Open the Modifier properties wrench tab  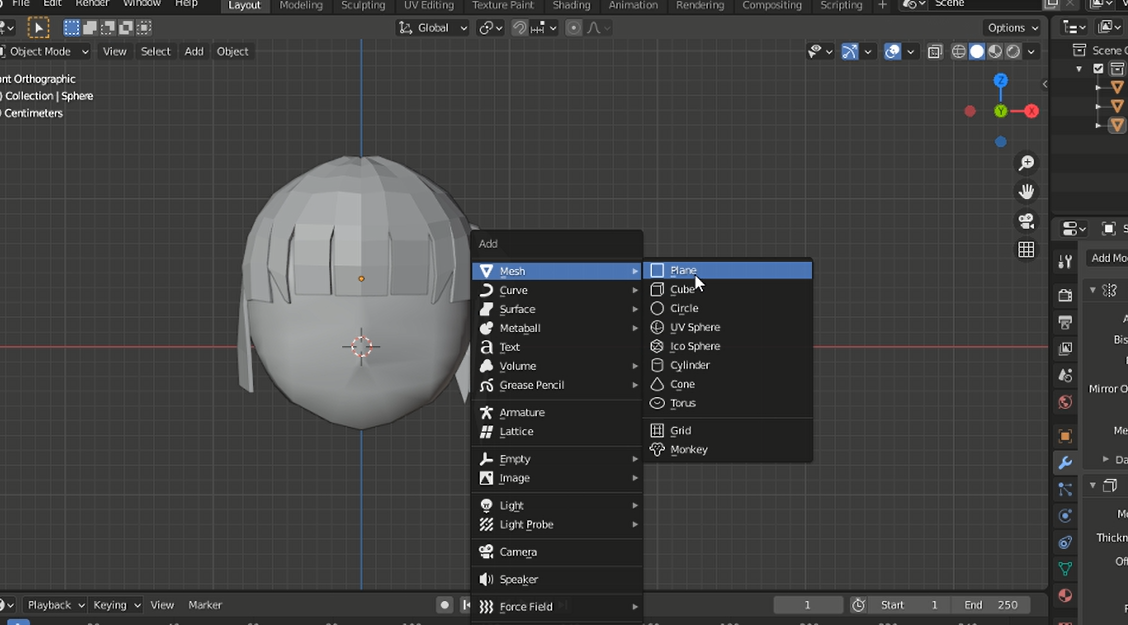pos(1065,463)
